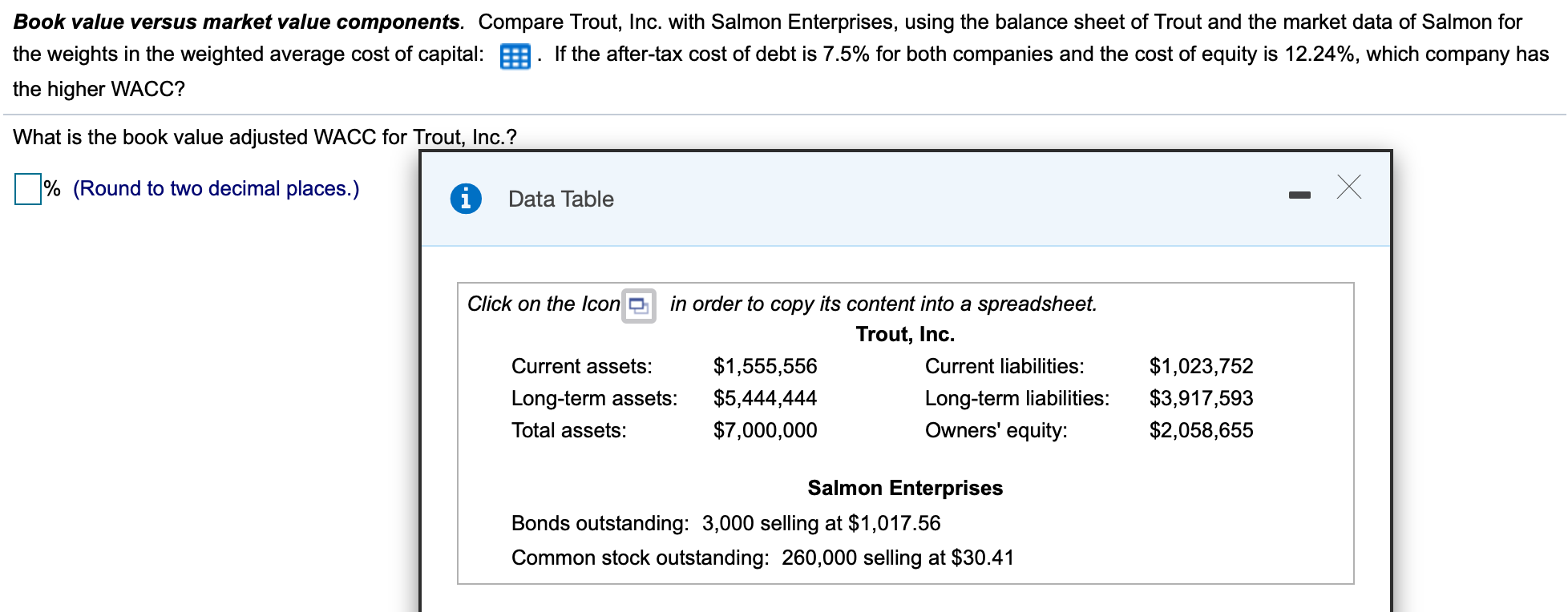Image resolution: width=1568 pixels, height=612 pixels.
Task: Dismiss the Data Table with the X
Action: click(1350, 187)
